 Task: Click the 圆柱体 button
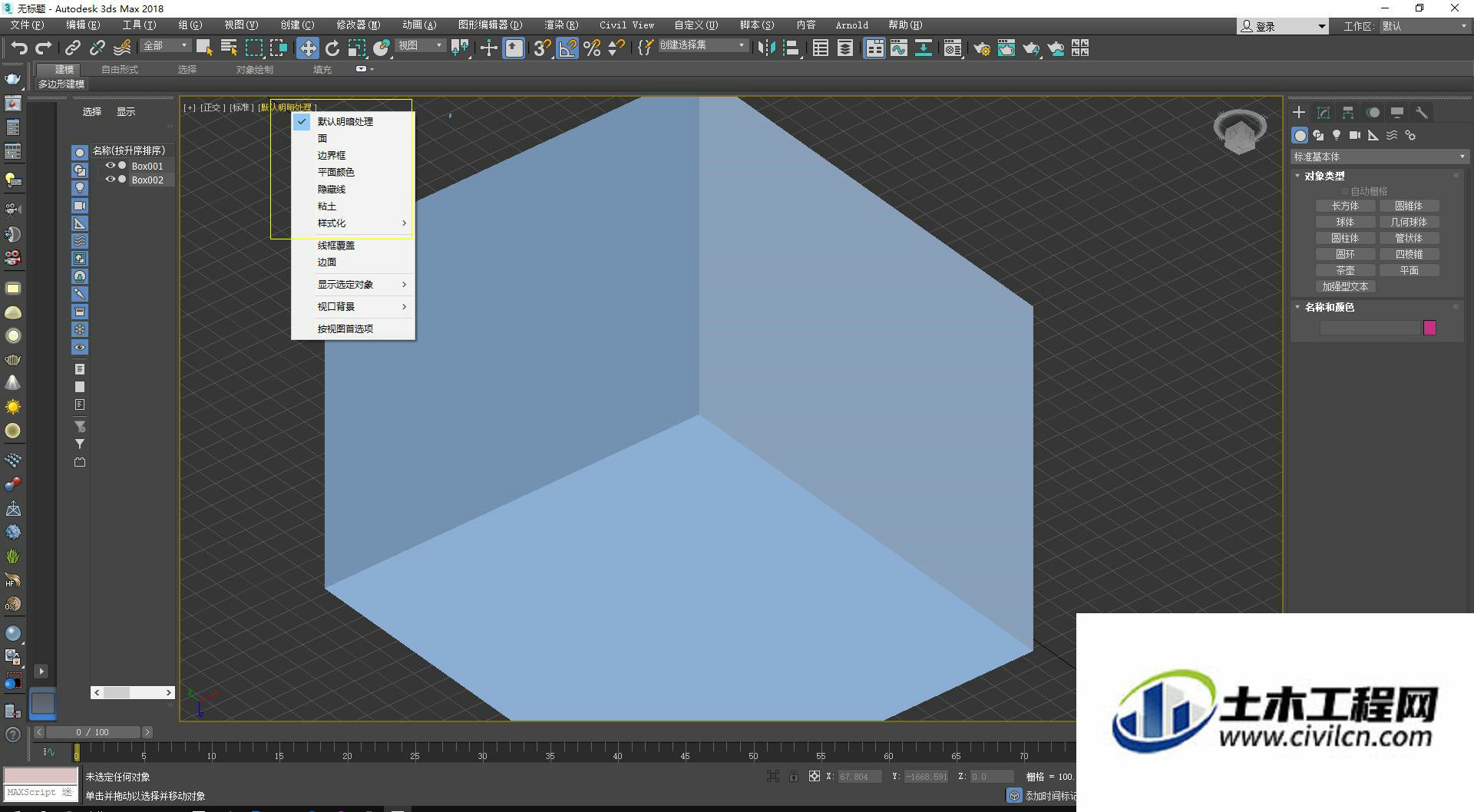[1345, 238]
